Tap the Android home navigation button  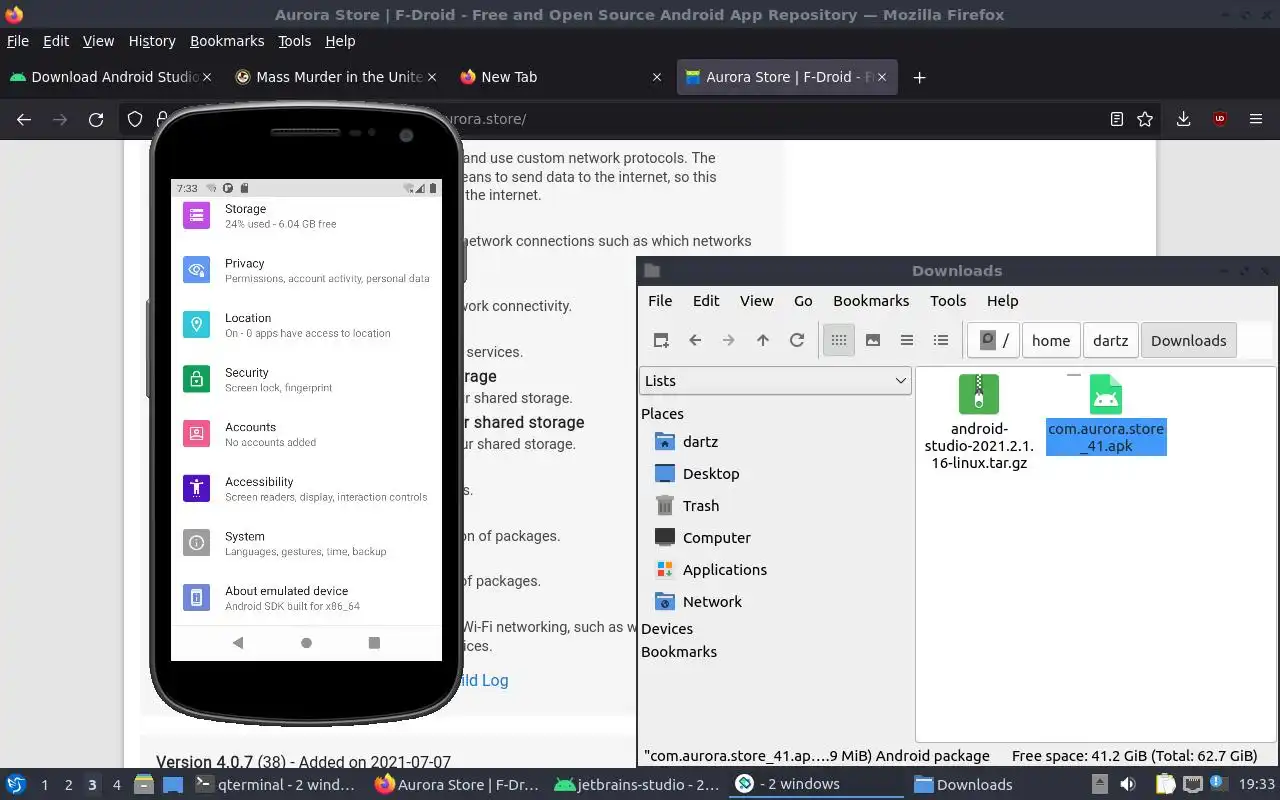(306, 643)
